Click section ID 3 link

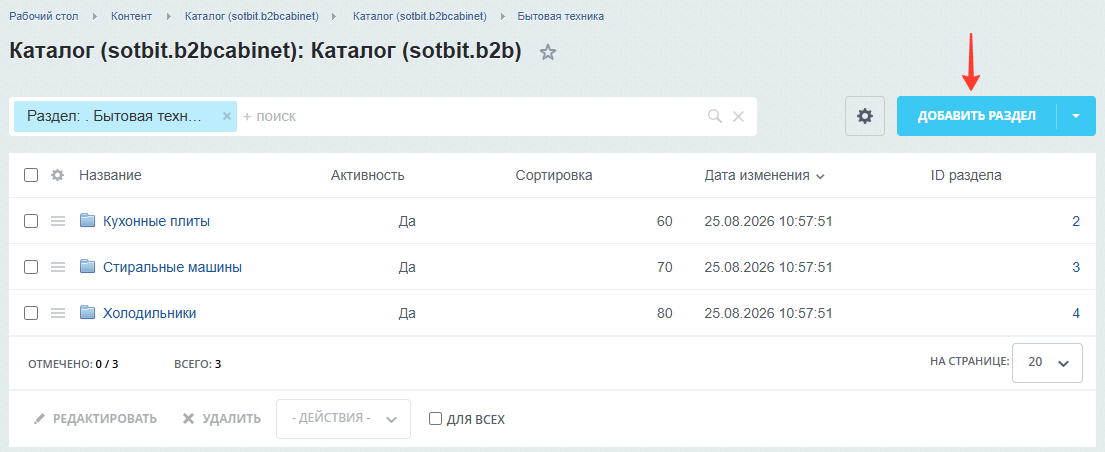1076,267
